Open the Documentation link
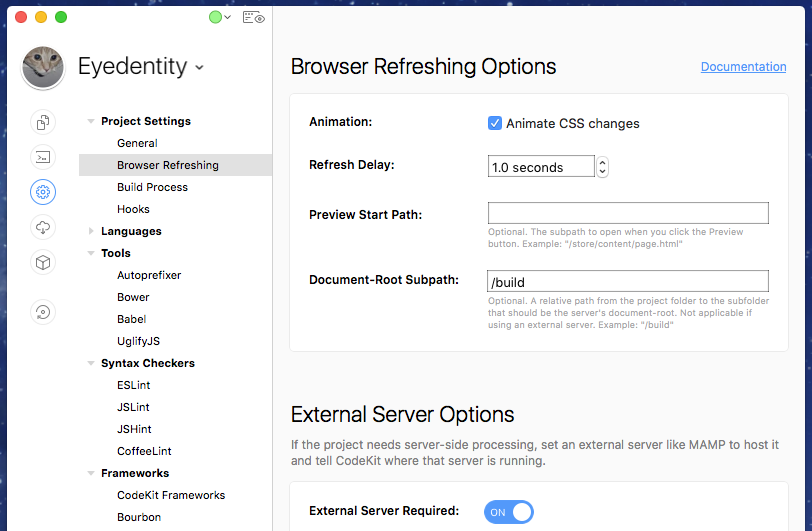Viewport: 812px width, 531px height. (x=743, y=67)
